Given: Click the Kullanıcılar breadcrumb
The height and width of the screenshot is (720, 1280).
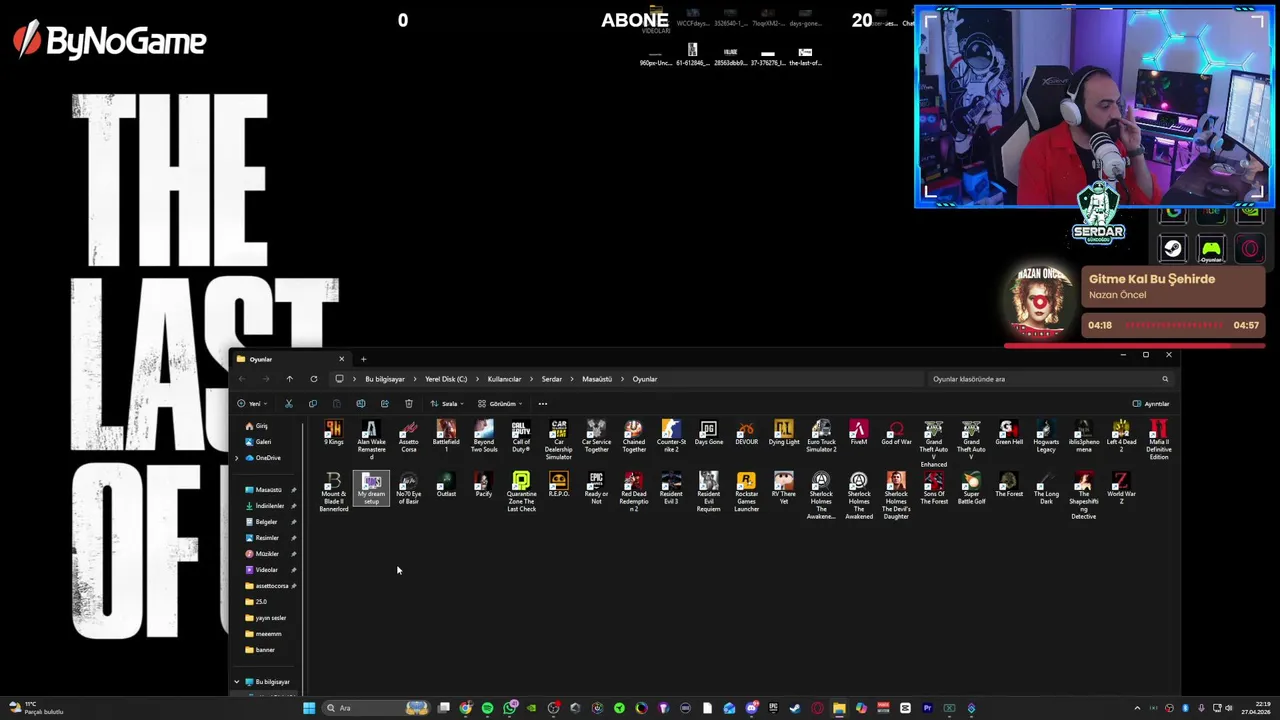Looking at the screenshot, I should pyautogui.click(x=504, y=379).
